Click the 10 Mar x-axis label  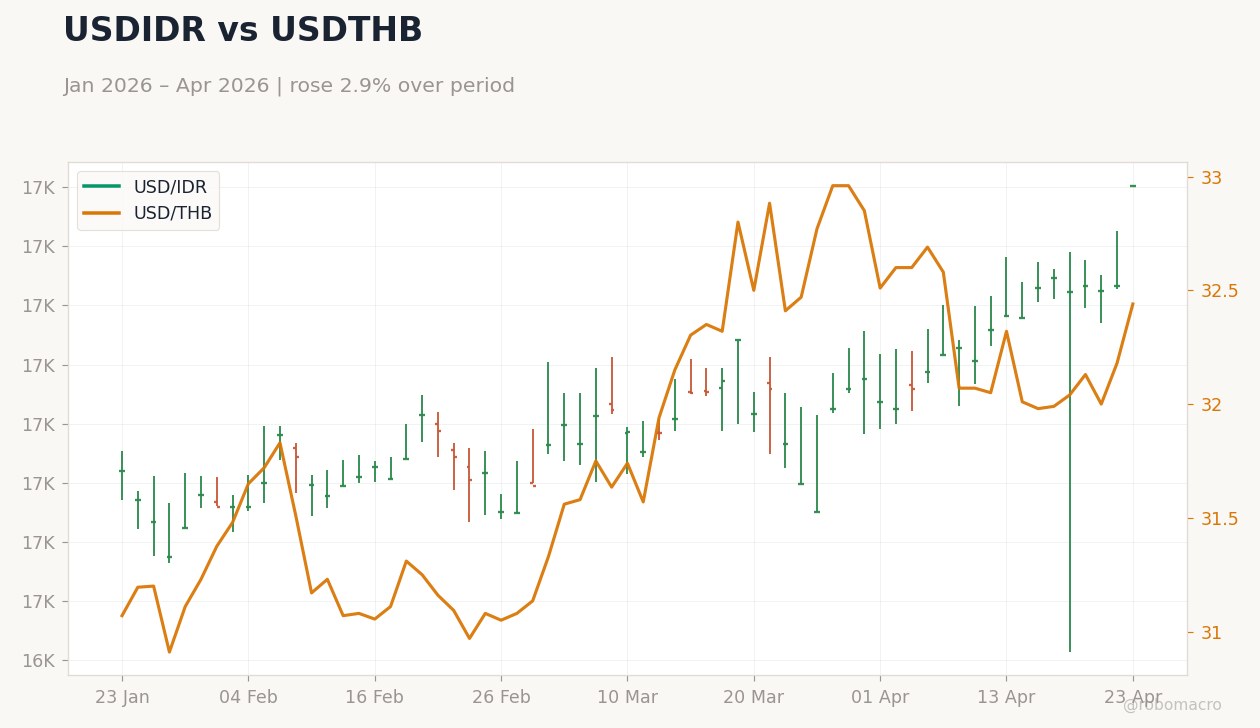(627, 698)
